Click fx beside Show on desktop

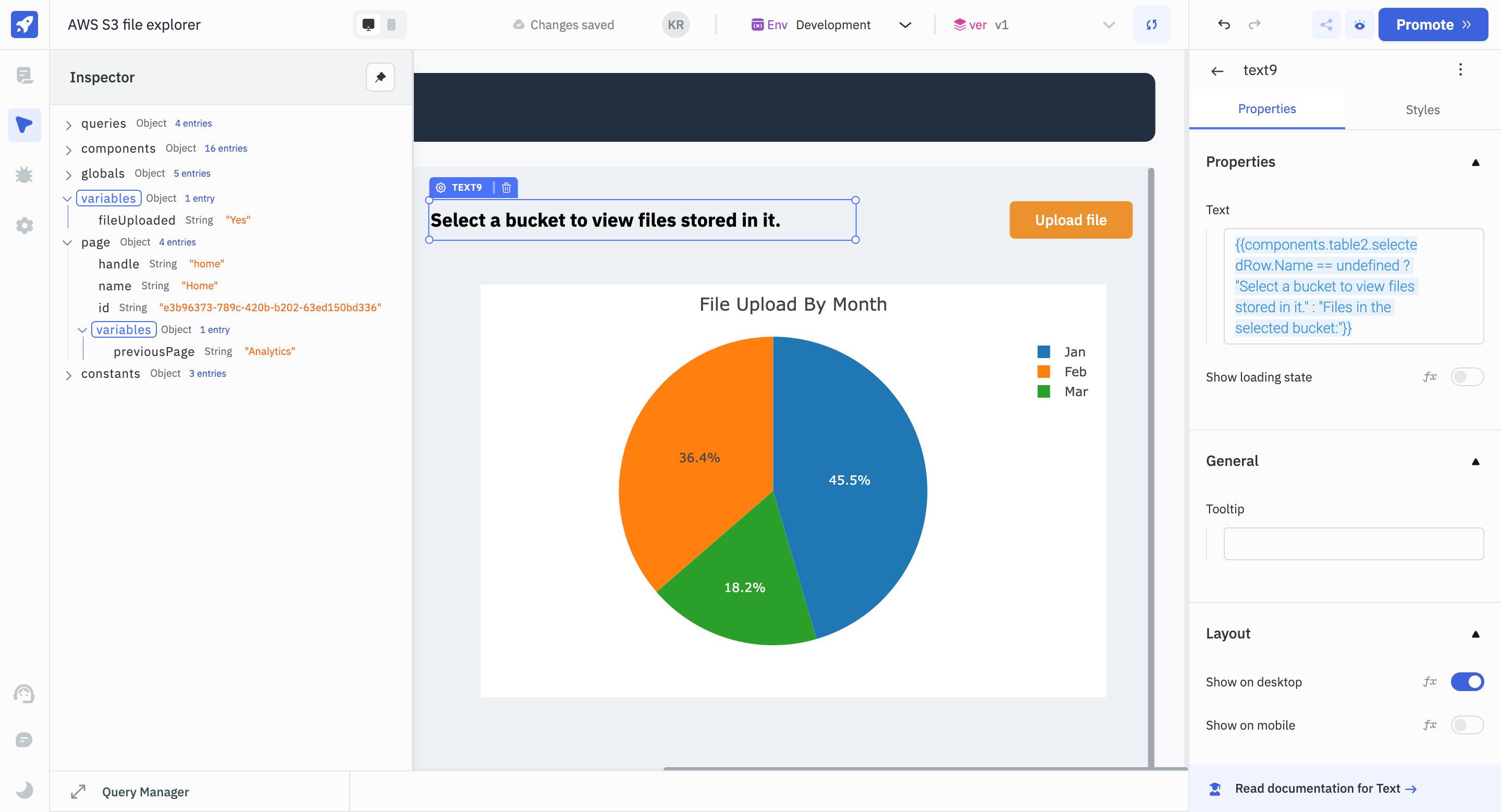pyautogui.click(x=1429, y=682)
